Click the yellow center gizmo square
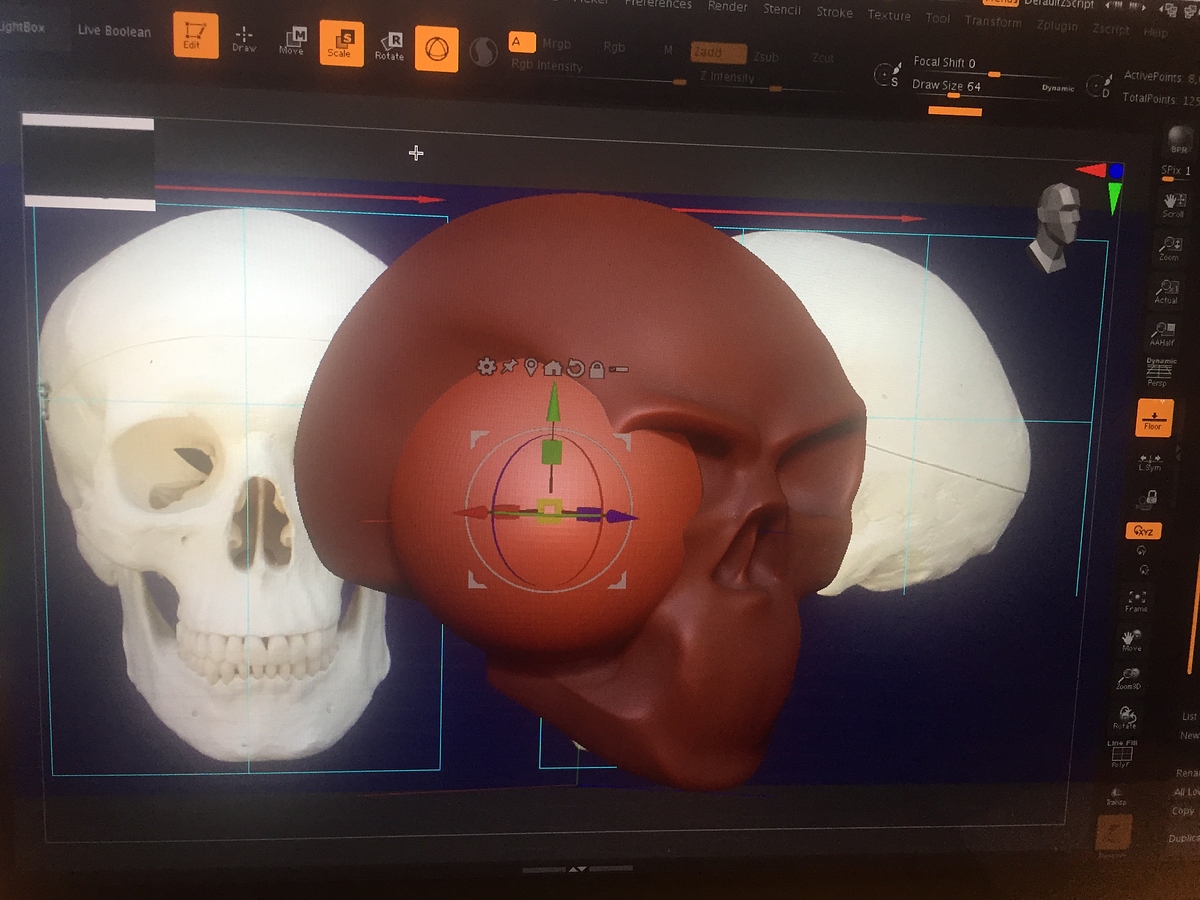This screenshot has width=1200, height=900. (548, 512)
